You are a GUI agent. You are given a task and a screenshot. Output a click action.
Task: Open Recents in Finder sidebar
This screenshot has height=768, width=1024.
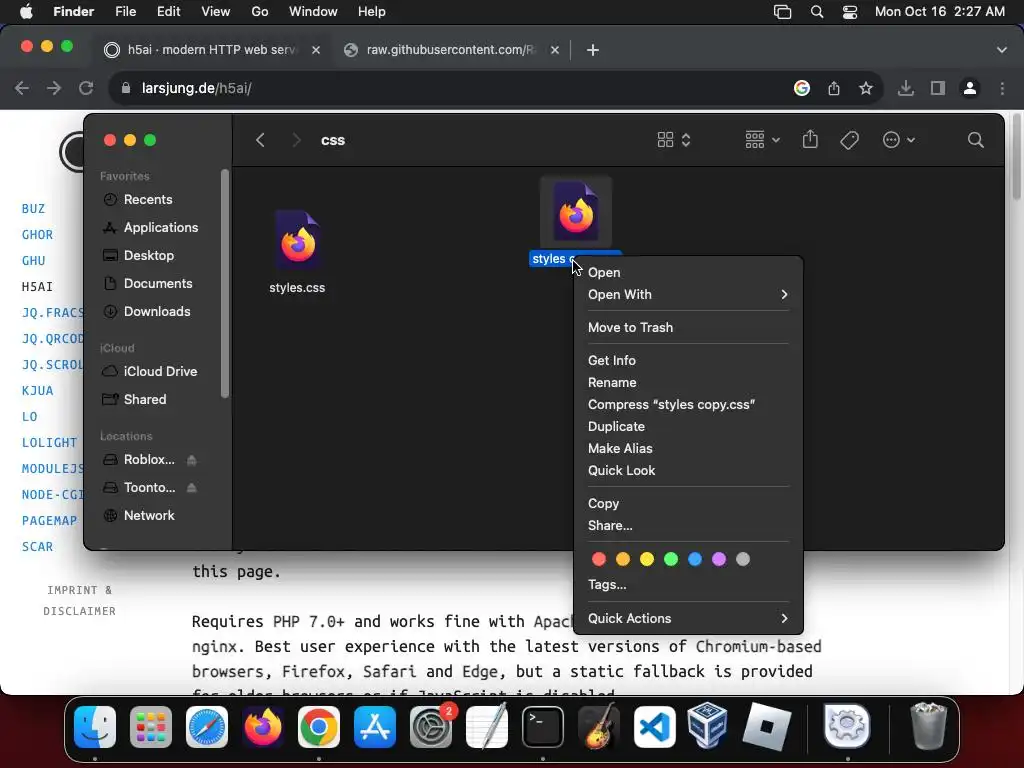148,199
